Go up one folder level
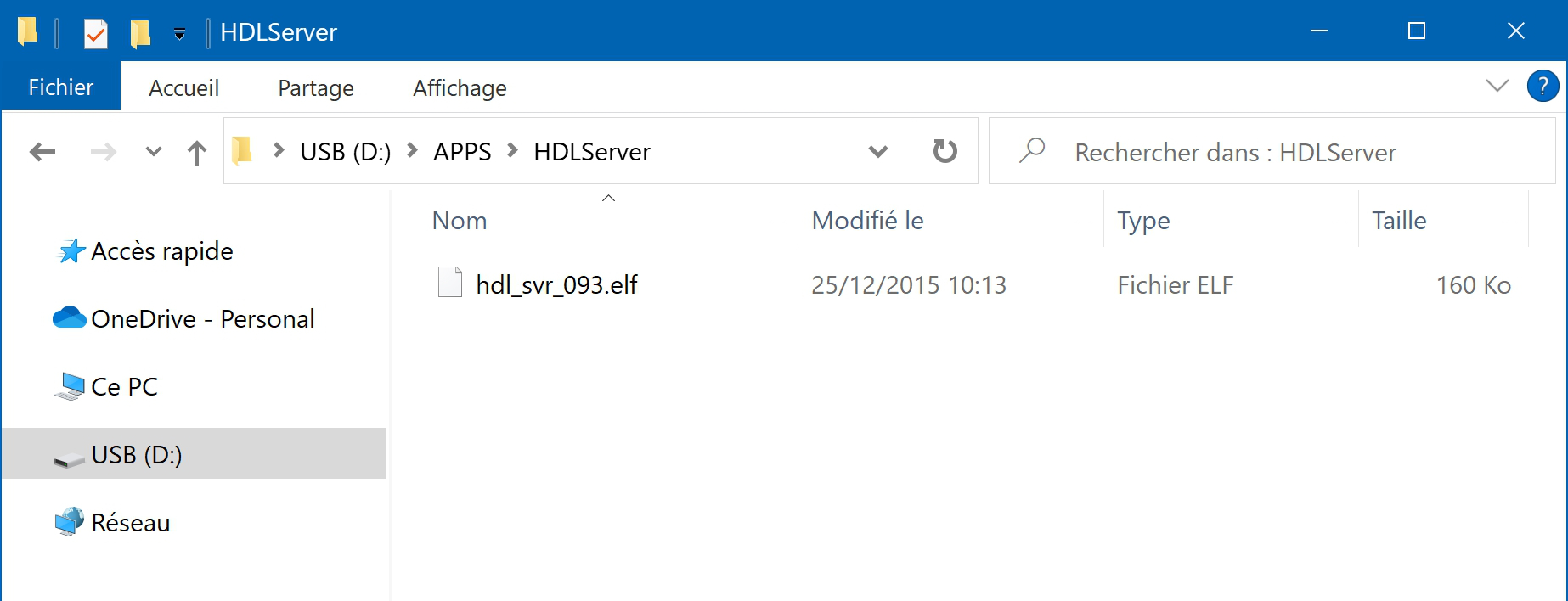Viewport: 1568px width, 601px height. [x=196, y=153]
